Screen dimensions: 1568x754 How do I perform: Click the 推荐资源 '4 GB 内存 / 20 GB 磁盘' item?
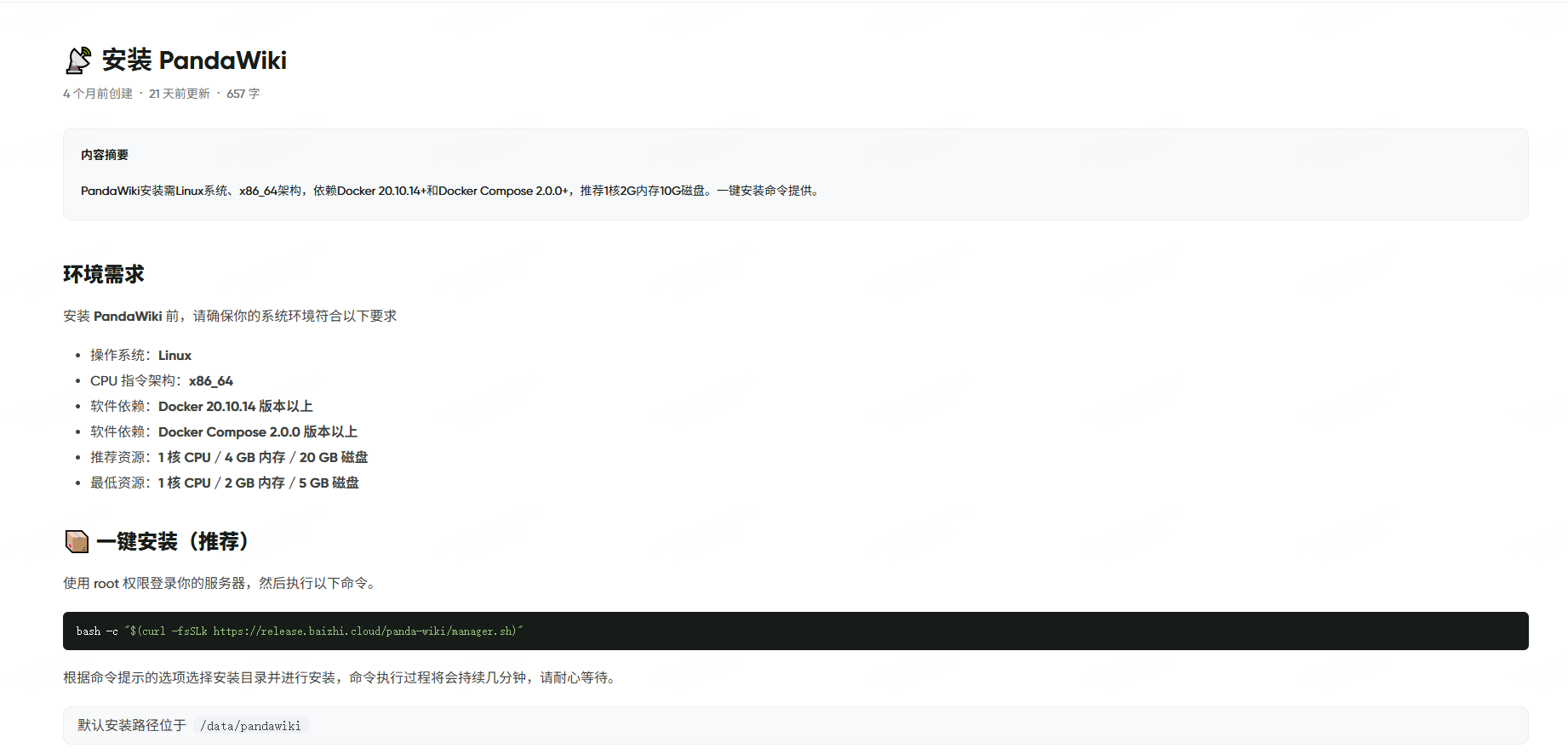pyautogui.click(x=229, y=457)
